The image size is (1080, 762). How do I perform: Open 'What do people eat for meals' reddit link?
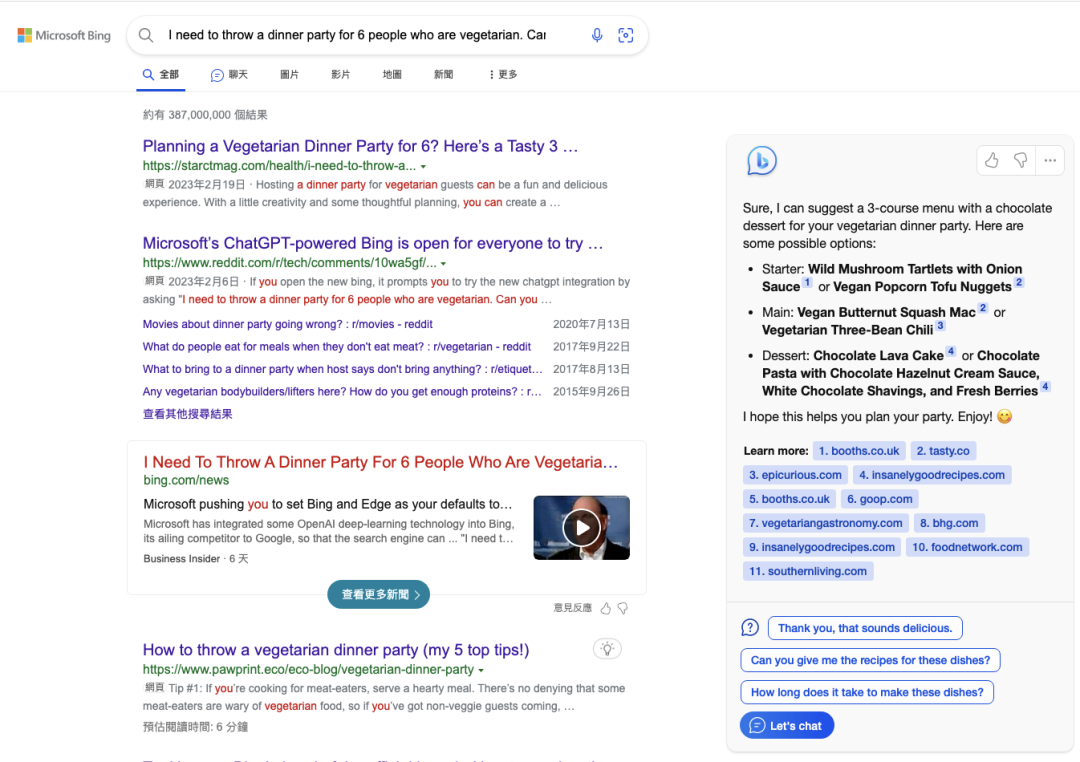click(x=336, y=347)
